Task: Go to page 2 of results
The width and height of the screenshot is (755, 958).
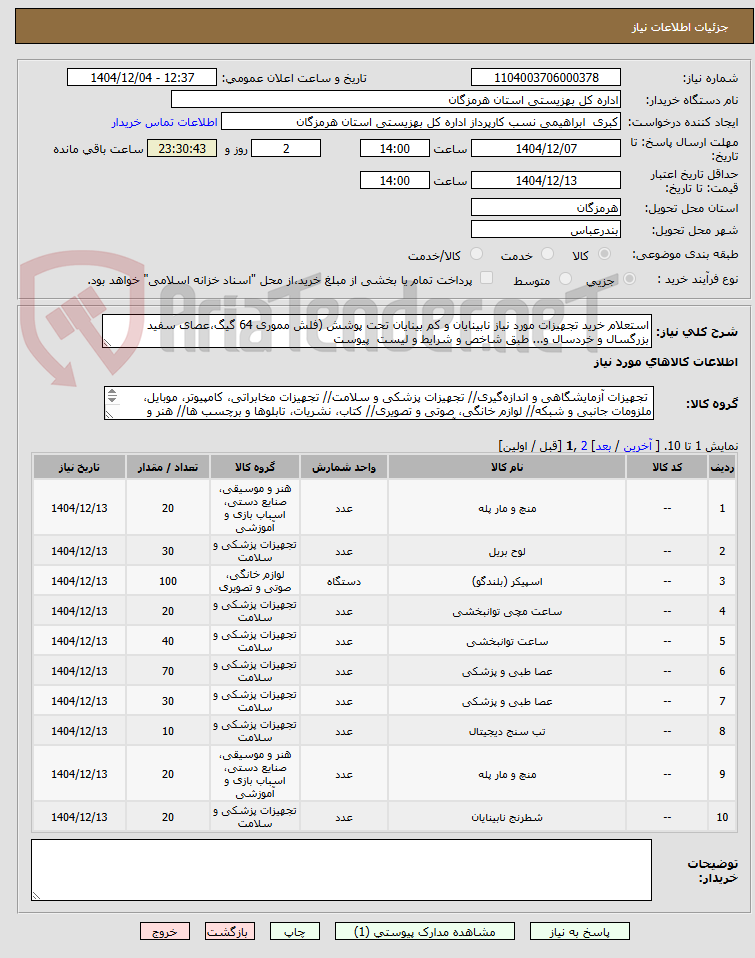Action: tap(584, 447)
